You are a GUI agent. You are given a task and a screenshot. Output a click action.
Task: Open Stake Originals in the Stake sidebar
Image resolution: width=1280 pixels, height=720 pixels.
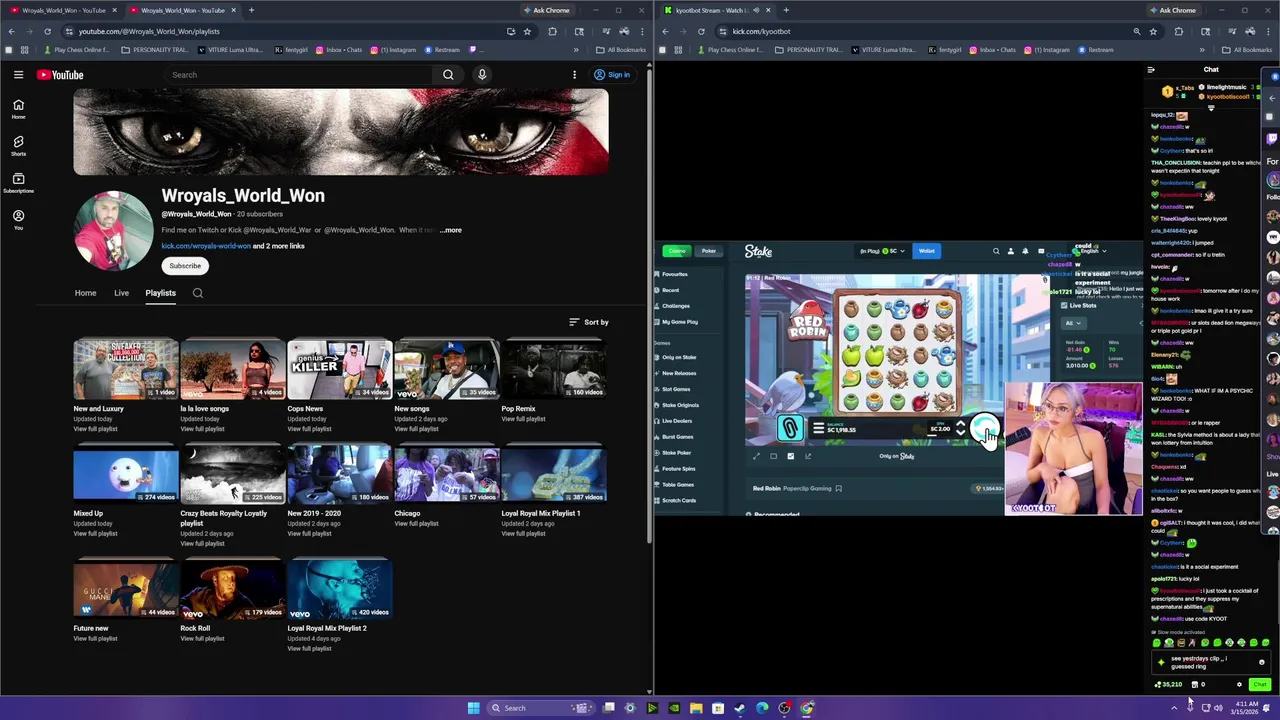(x=680, y=405)
